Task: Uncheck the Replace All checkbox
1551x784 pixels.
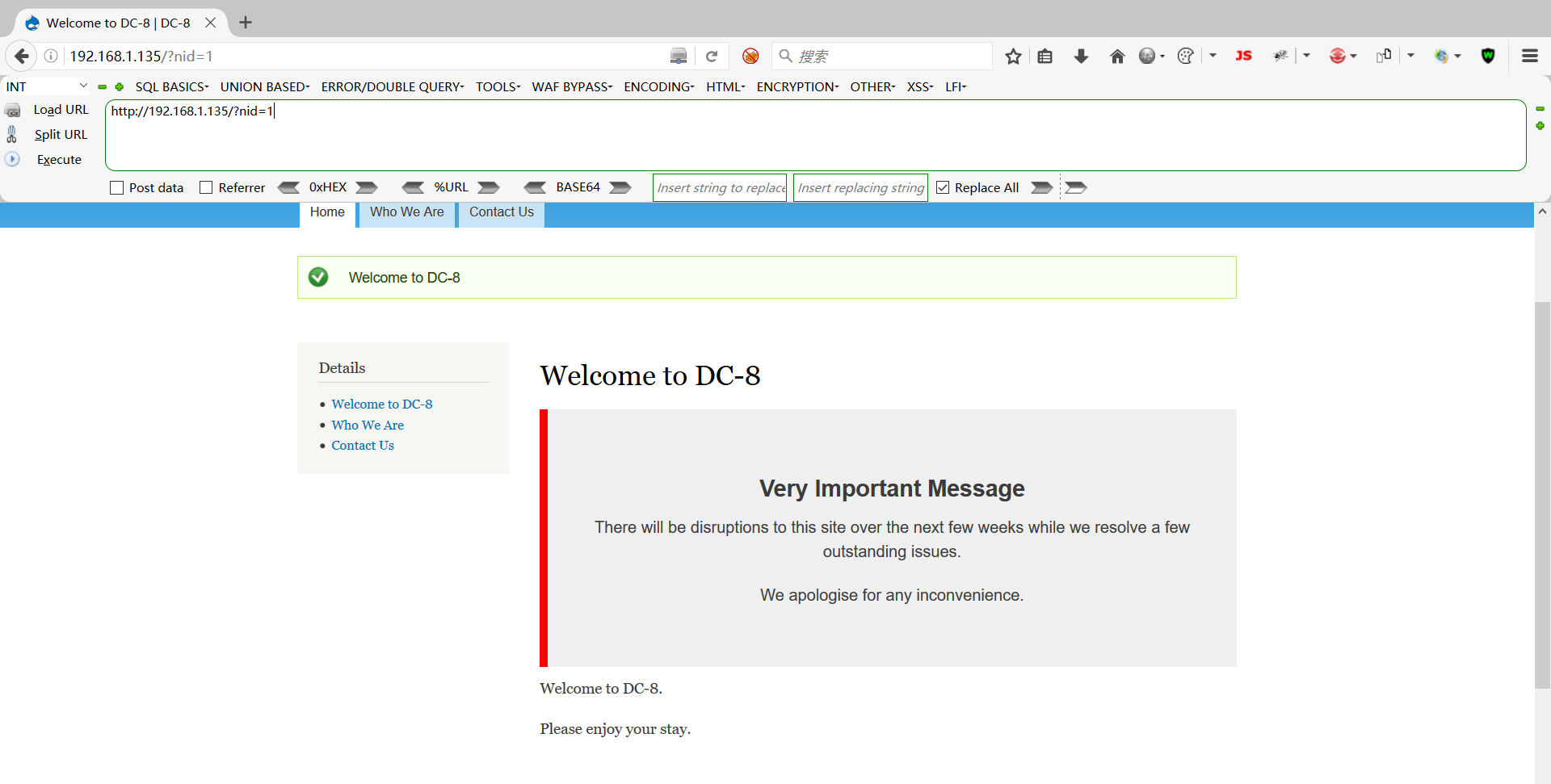Action: [943, 187]
